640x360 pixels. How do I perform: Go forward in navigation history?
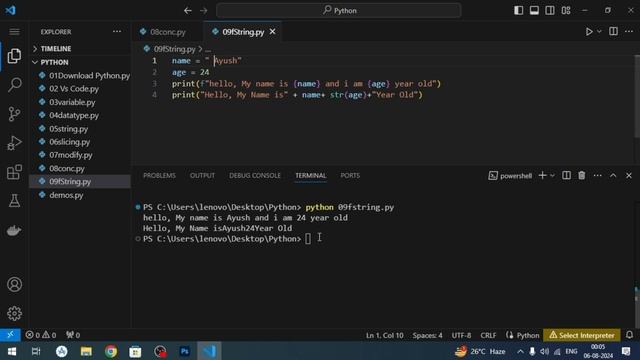coord(204,11)
